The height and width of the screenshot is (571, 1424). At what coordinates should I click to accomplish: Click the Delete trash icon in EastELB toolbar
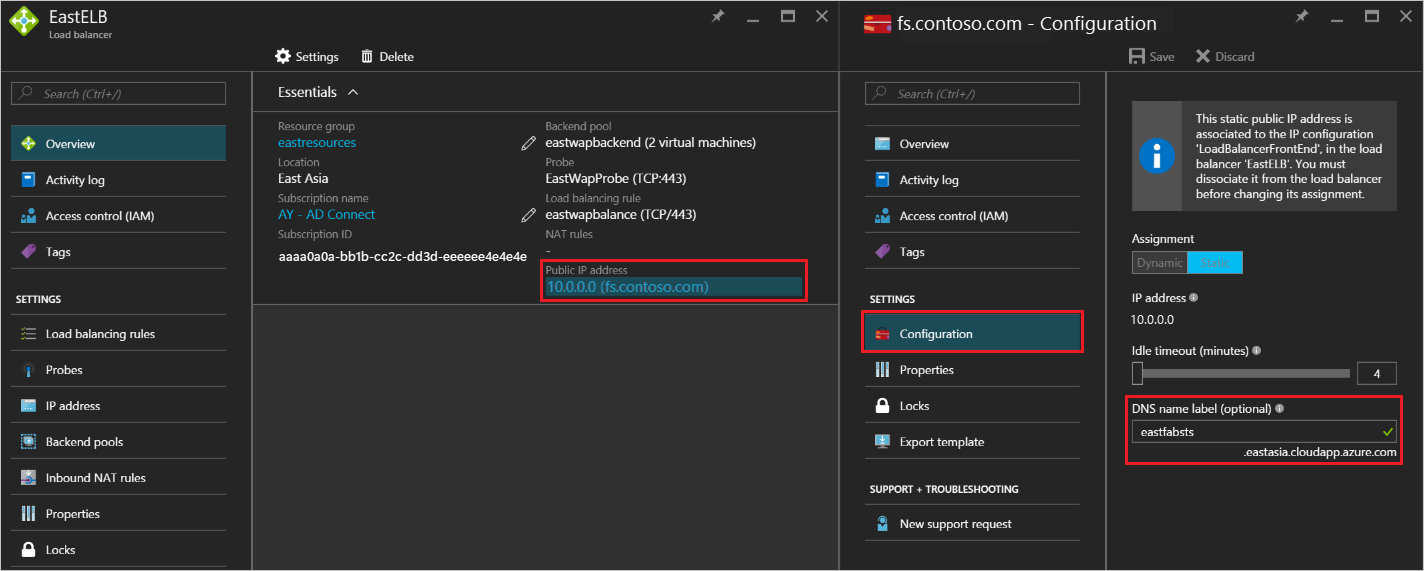point(367,56)
